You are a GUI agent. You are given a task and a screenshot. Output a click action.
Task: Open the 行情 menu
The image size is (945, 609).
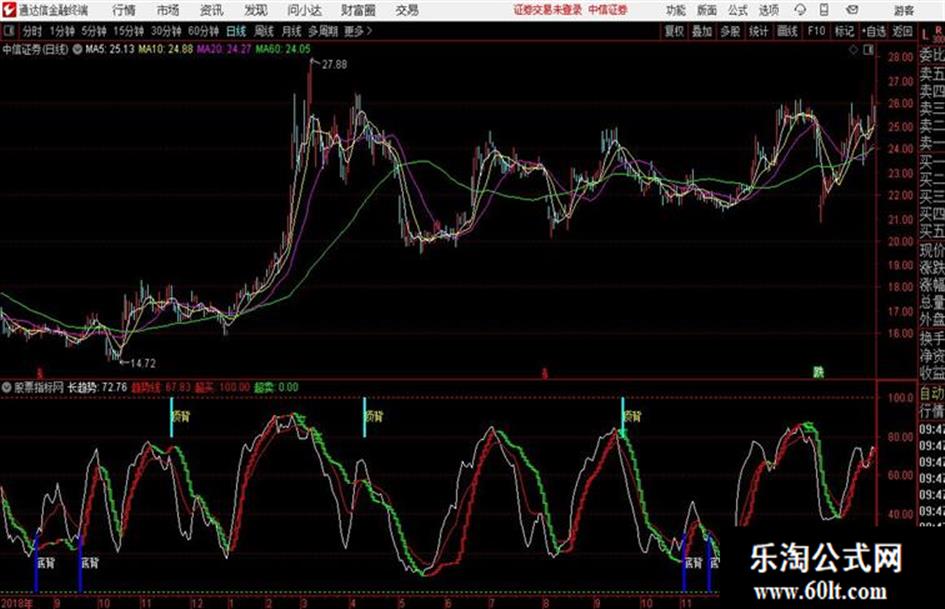coord(124,10)
